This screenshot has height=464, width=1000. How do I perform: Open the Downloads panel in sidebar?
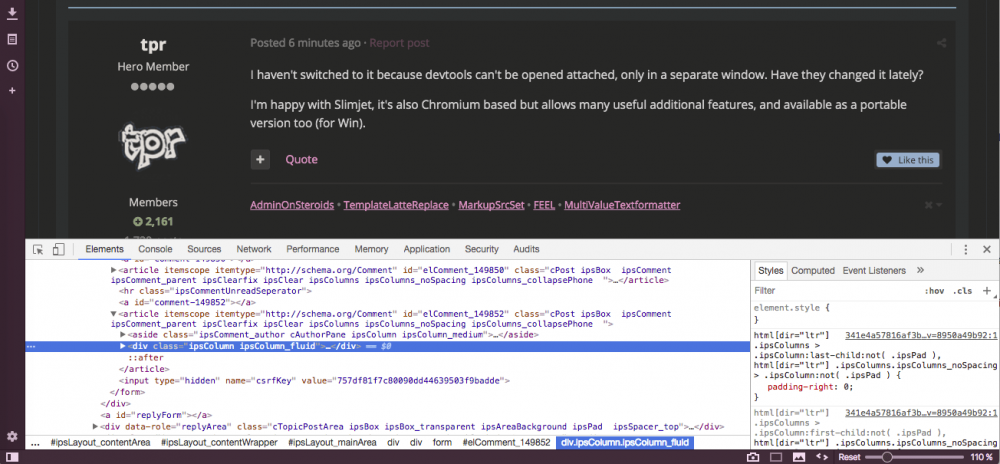tap(11, 13)
